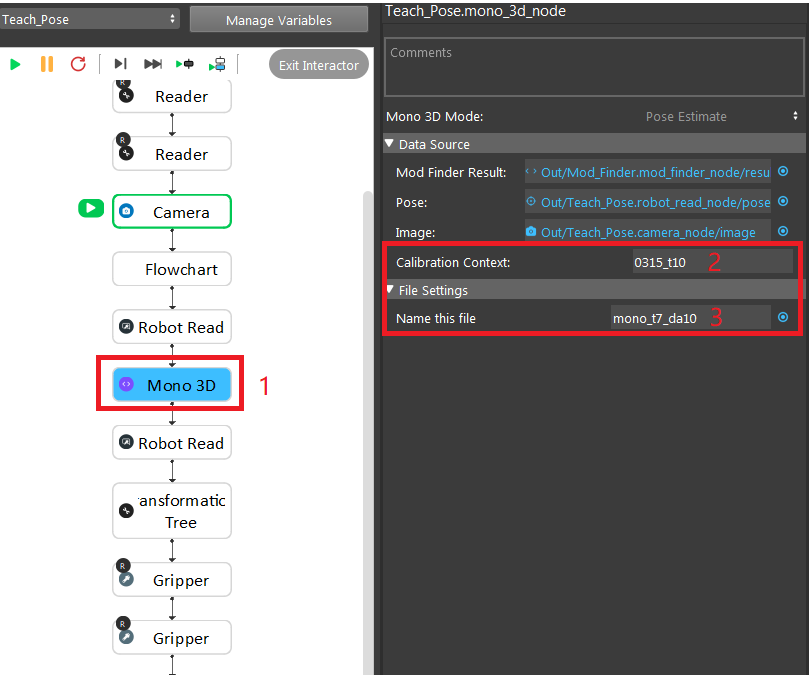Click the Calibration Context label
Image resolution: width=811 pixels, height=675 pixels.
[x=453, y=263]
